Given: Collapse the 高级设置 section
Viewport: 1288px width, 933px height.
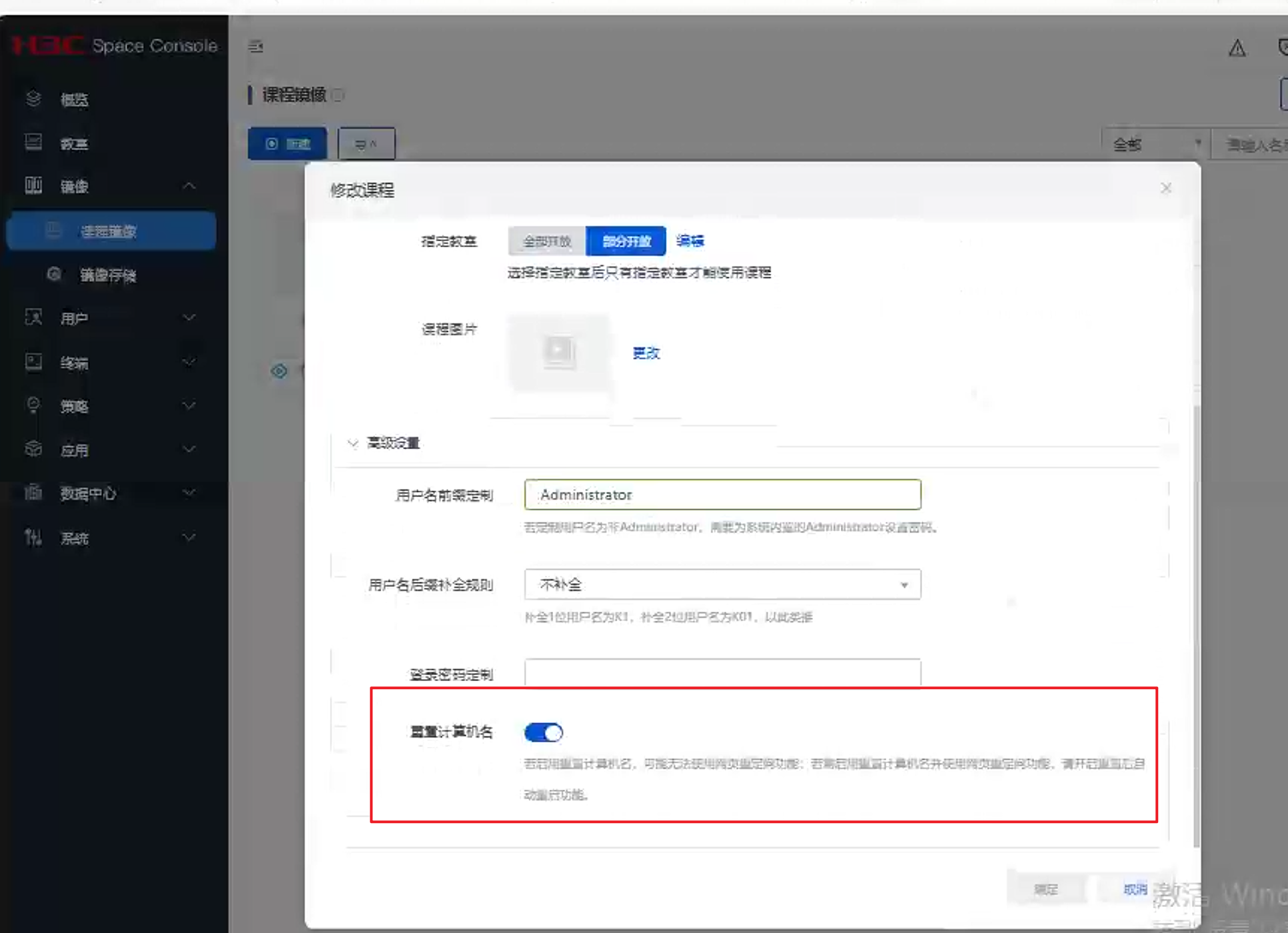Looking at the screenshot, I should tap(353, 443).
